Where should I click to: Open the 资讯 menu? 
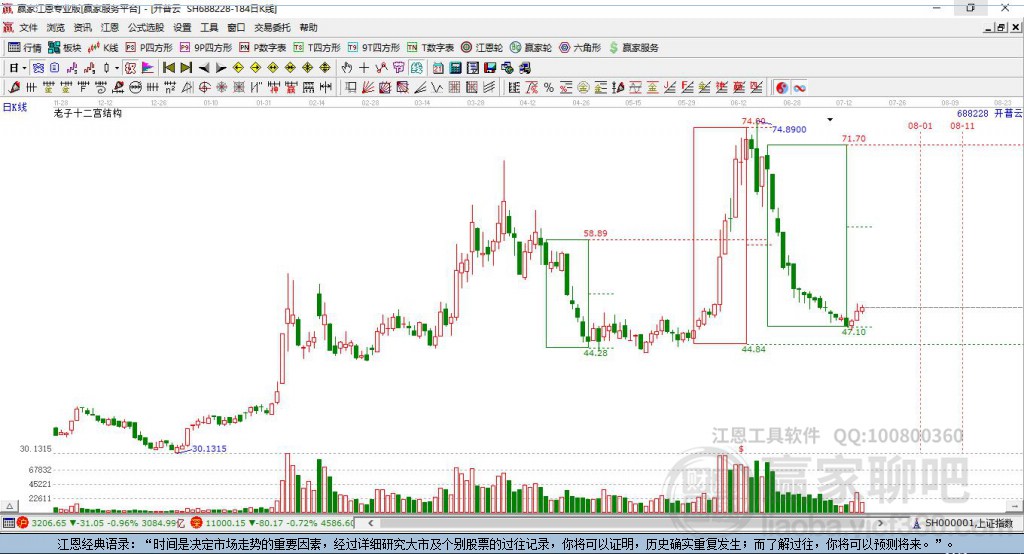pos(82,27)
